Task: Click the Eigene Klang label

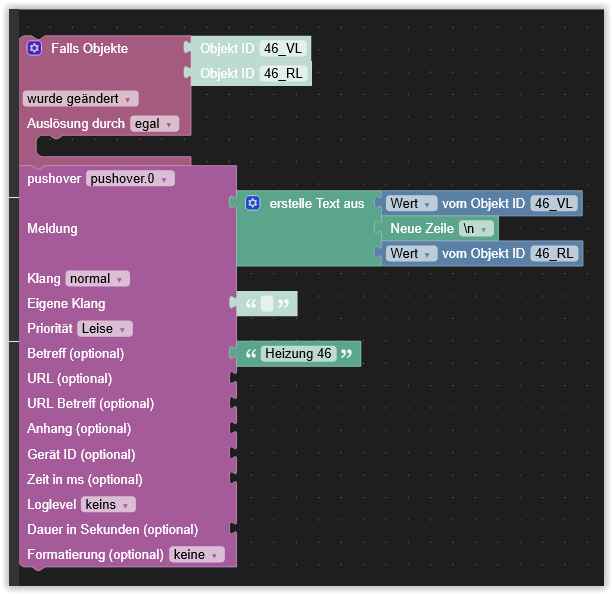Action: (66, 304)
